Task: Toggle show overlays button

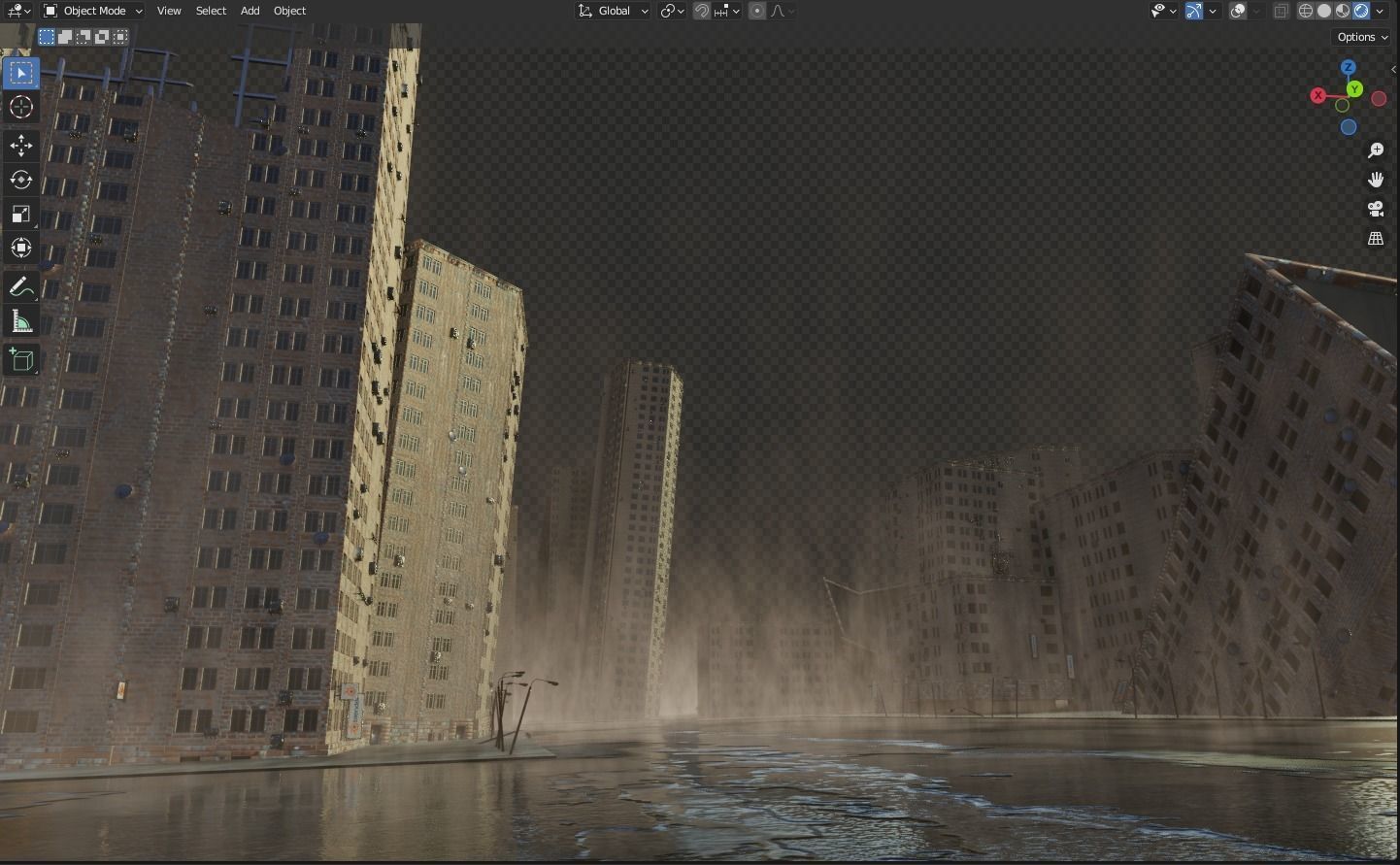Action: pyautogui.click(x=1238, y=11)
